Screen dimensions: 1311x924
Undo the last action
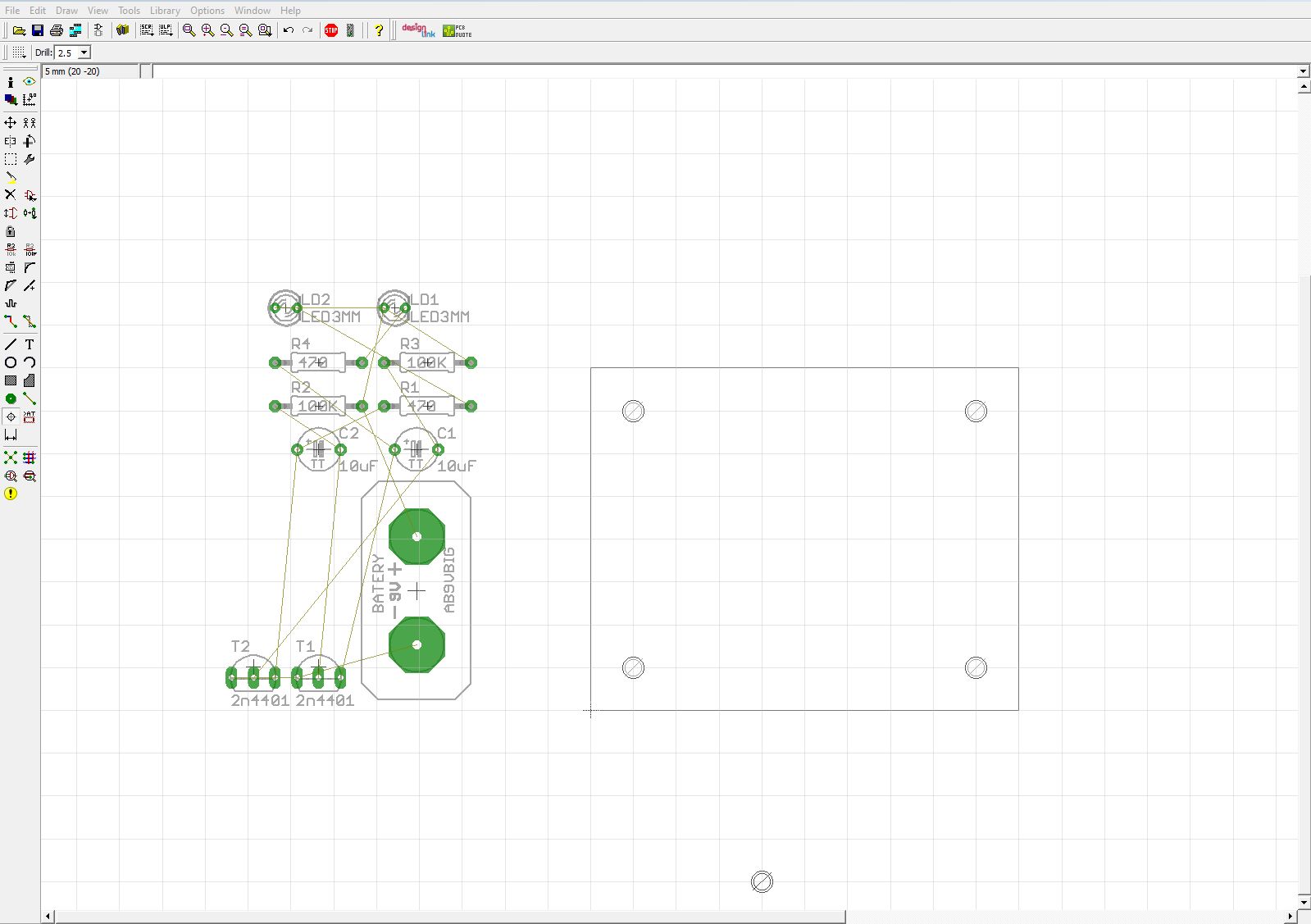coord(289,30)
